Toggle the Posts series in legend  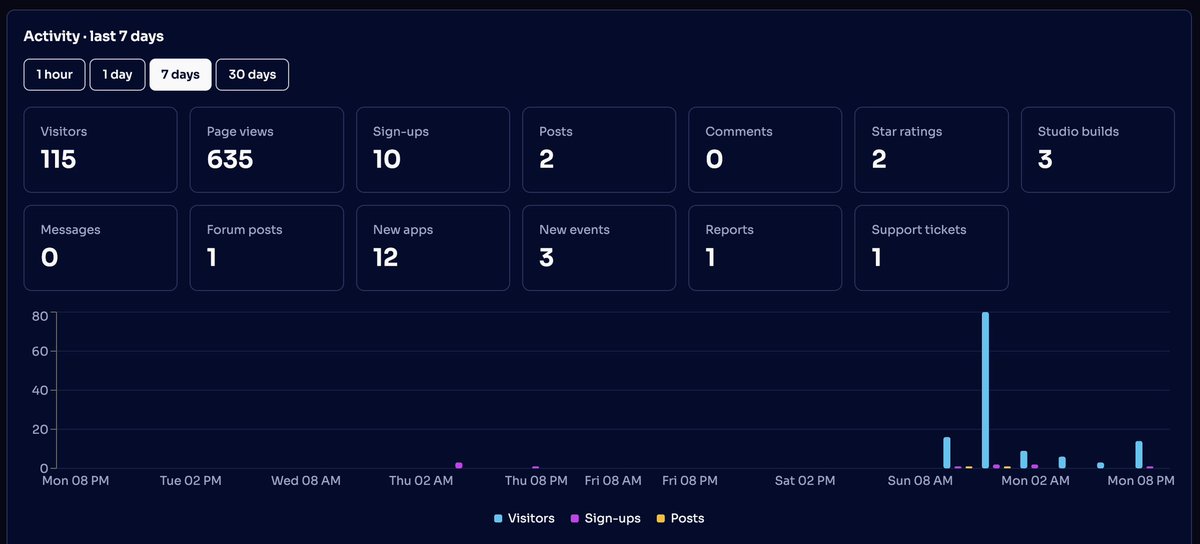click(680, 518)
